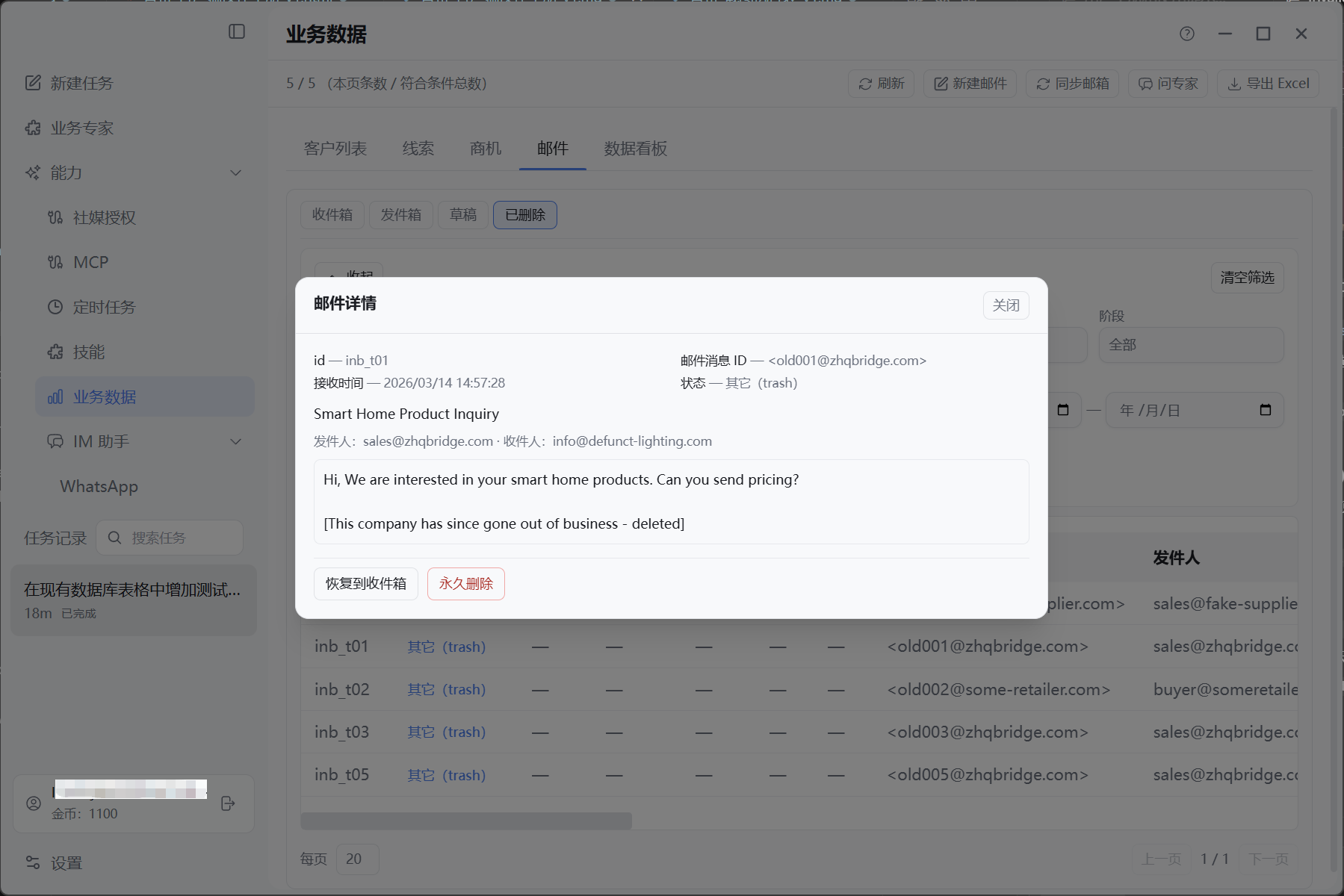Select the 收件箱 mailbox filter
Viewport: 1344px width, 896px height.
(x=332, y=215)
